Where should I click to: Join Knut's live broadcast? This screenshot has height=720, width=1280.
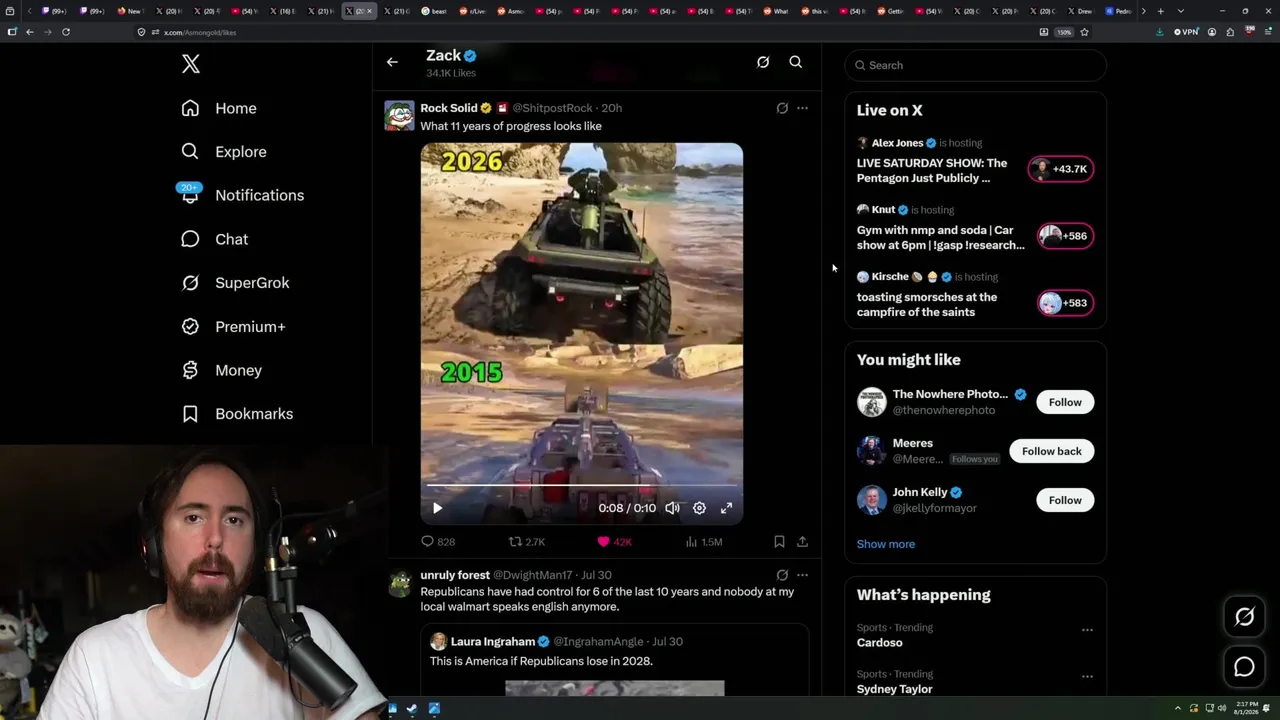(x=940, y=237)
